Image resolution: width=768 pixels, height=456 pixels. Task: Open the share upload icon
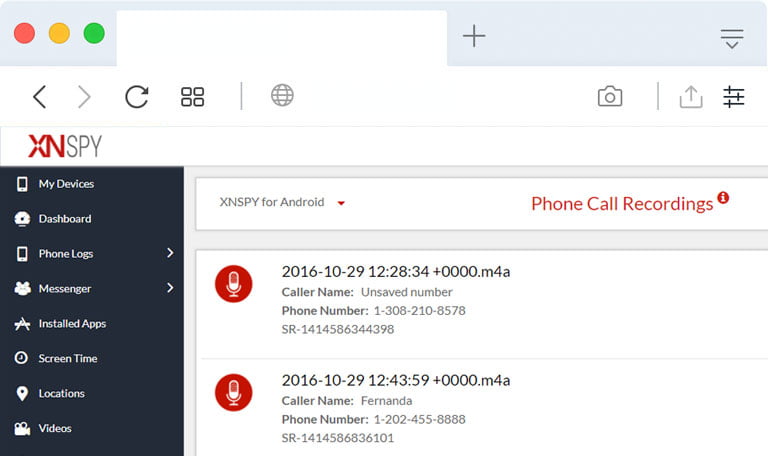pos(691,96)
